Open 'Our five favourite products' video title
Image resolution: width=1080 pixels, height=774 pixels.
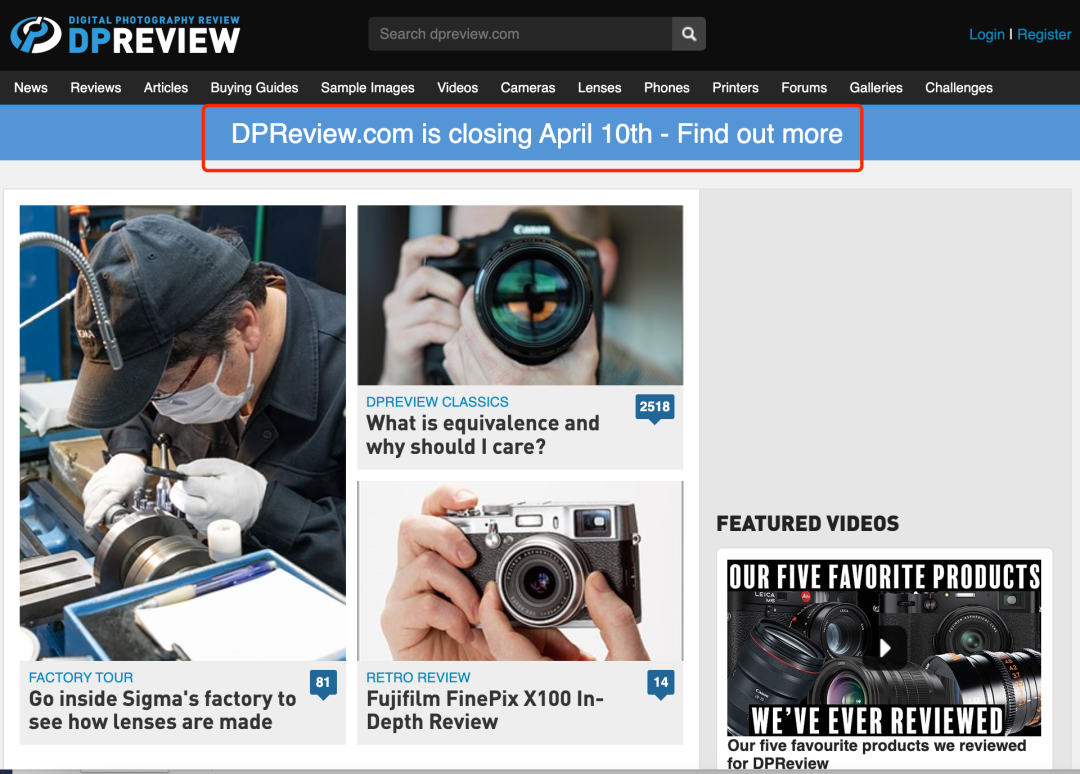(876, 753)
